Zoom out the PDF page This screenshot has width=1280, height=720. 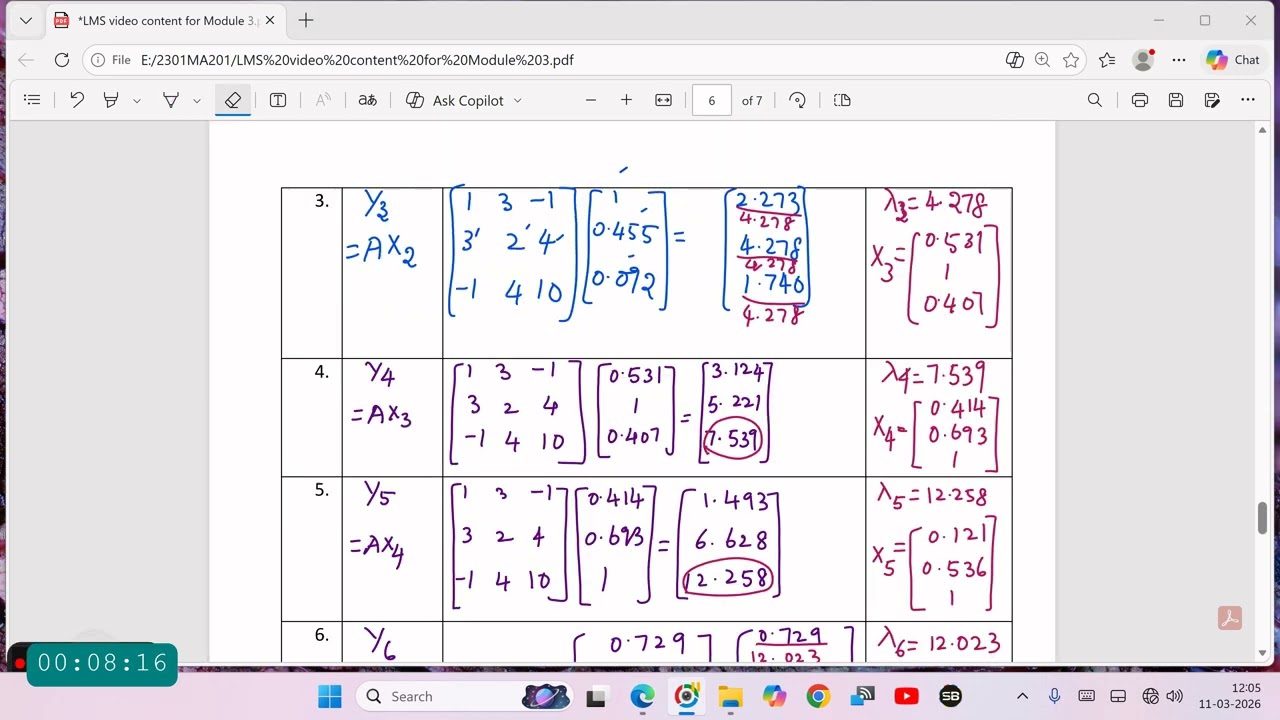(x=591, y=100)
